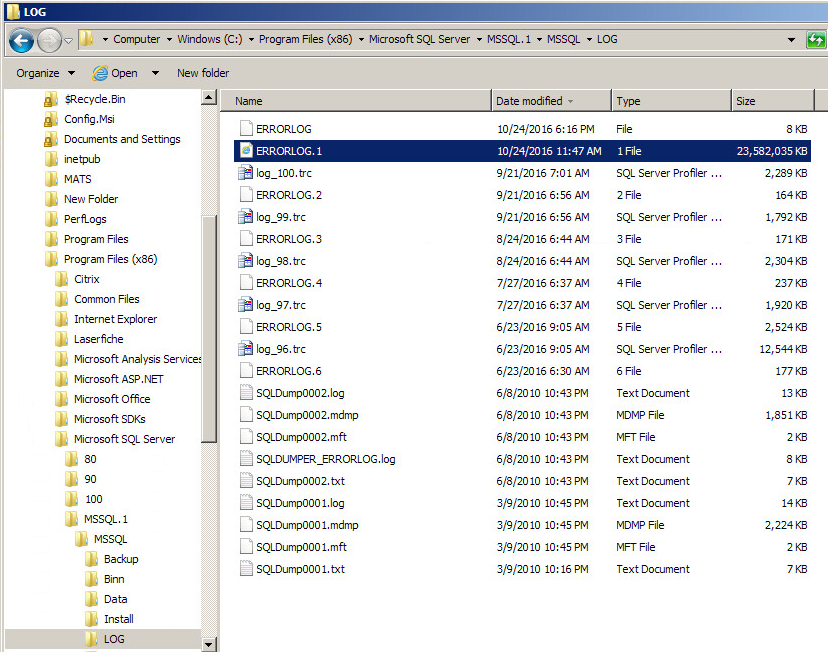Select Microsoft SQL Server folder in tree
The image size is (828, 652).
[124, 439]
